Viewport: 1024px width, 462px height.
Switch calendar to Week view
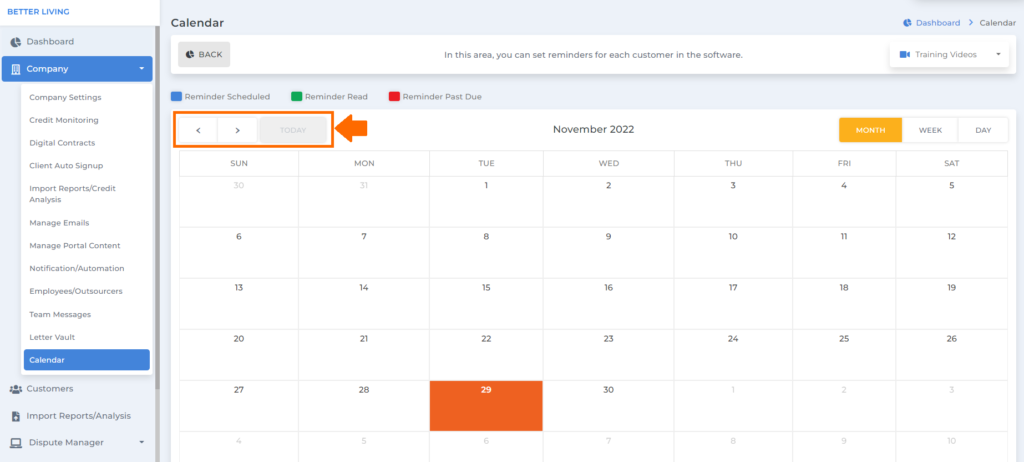tap(930, 130)
